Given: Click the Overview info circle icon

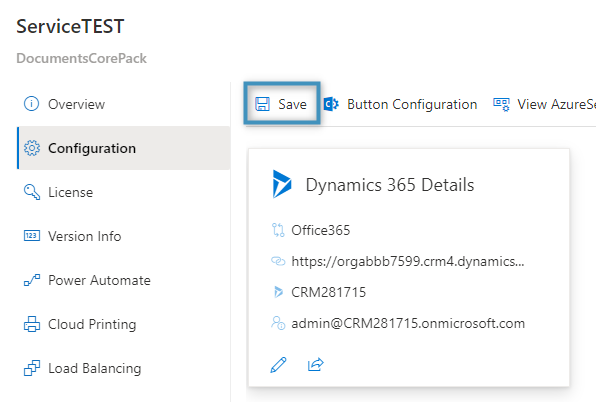Looking at the screenshot, I should [32, 104].
